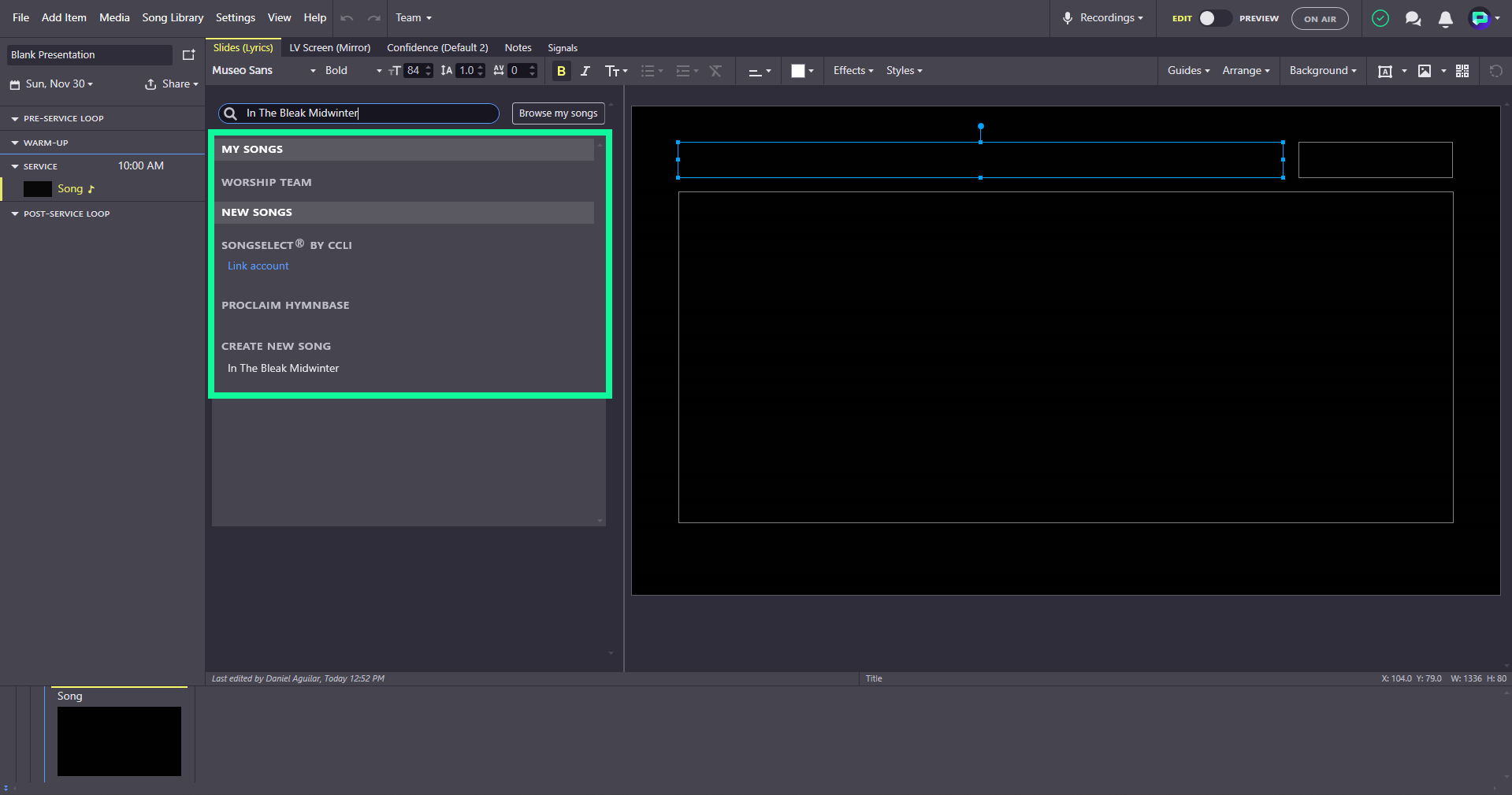Click the Link account link
The image size is (1512, 795).
[258, 266]
